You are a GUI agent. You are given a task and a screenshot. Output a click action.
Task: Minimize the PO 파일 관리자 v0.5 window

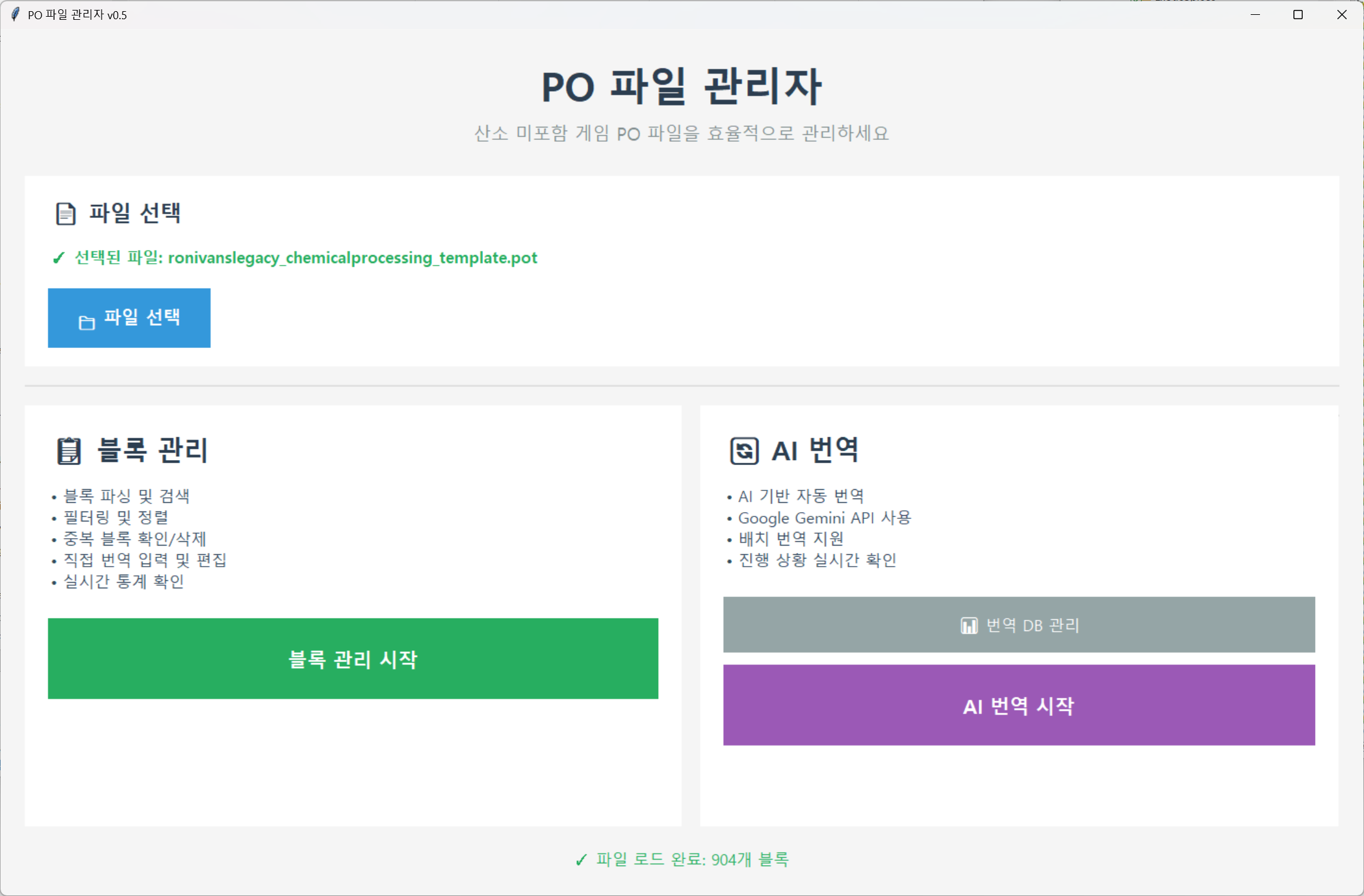coord(1255,14)
